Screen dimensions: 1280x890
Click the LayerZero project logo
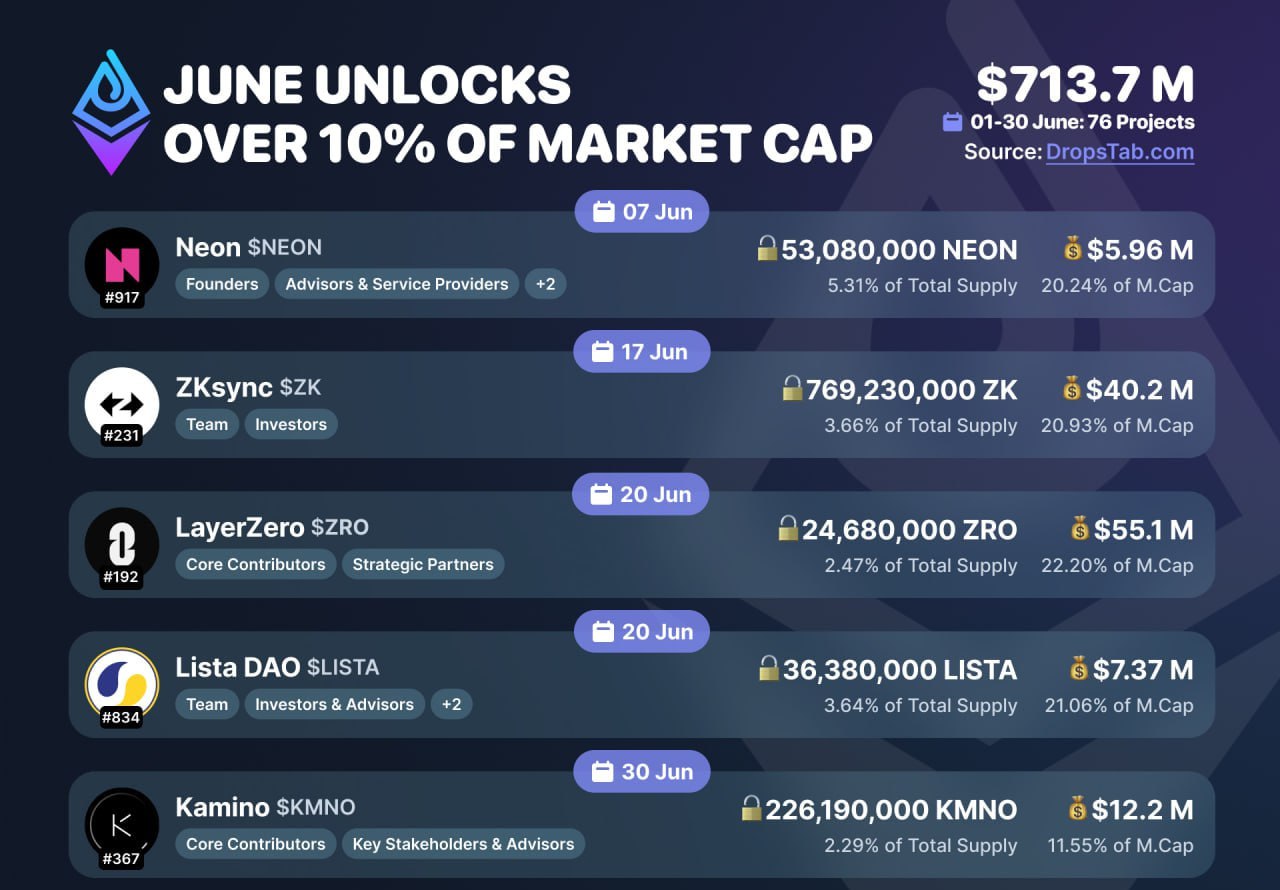point(122,545)
